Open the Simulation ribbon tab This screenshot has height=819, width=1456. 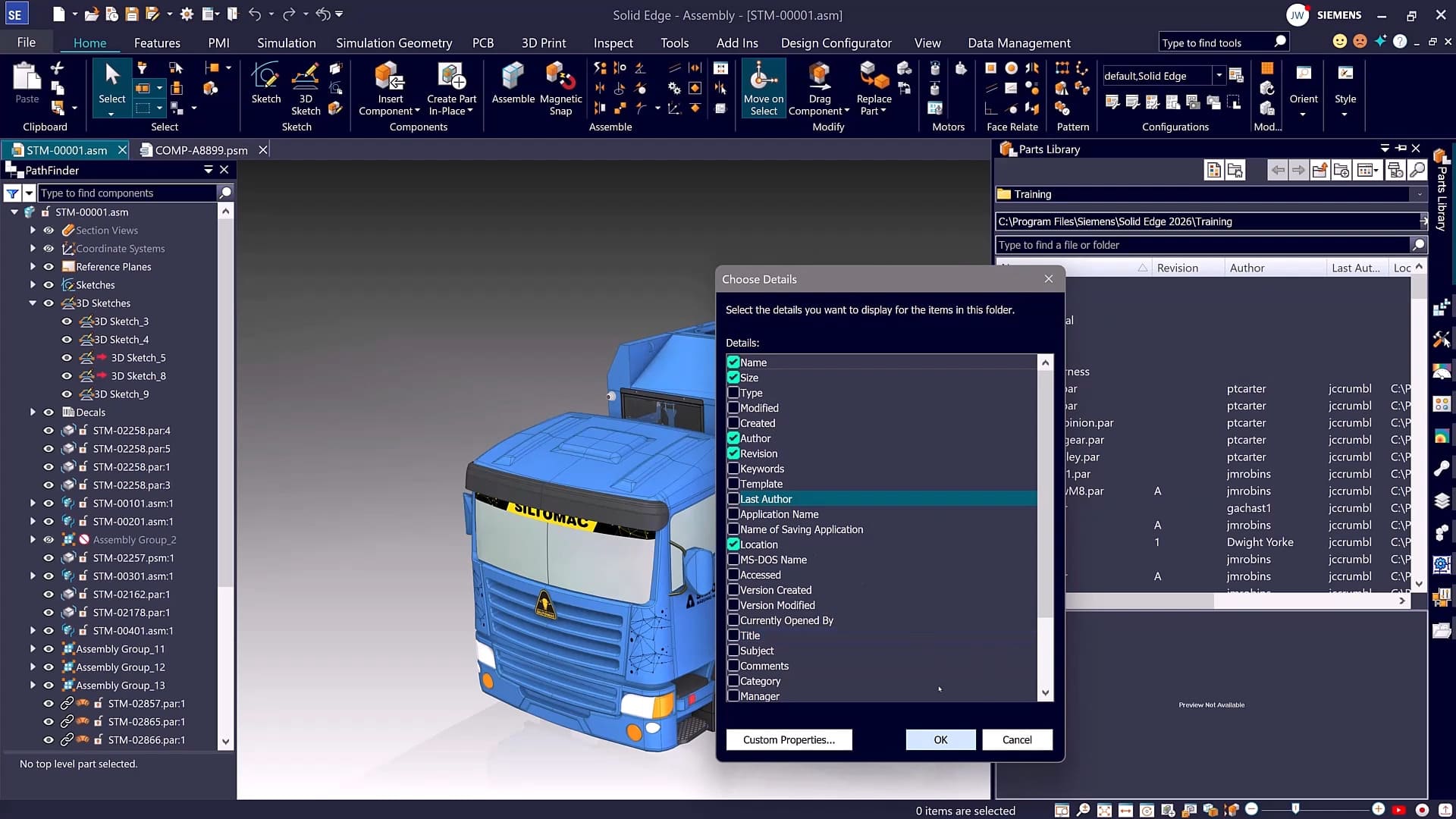[x=286, y=43]
